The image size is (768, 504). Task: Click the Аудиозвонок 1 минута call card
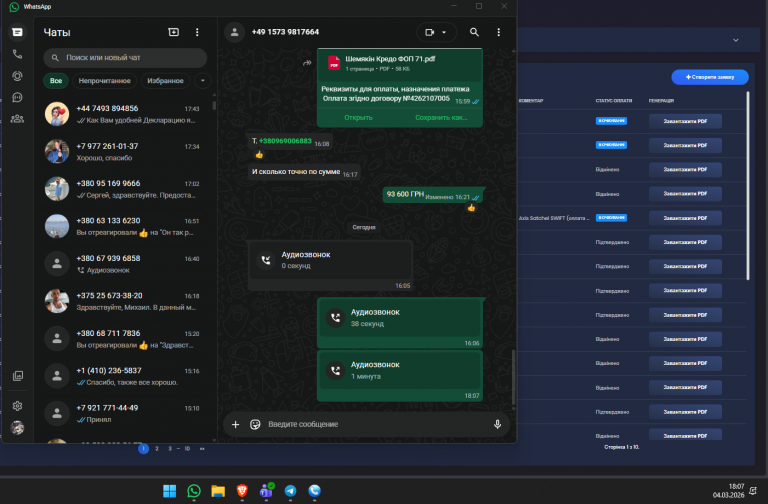coord(400,376)
